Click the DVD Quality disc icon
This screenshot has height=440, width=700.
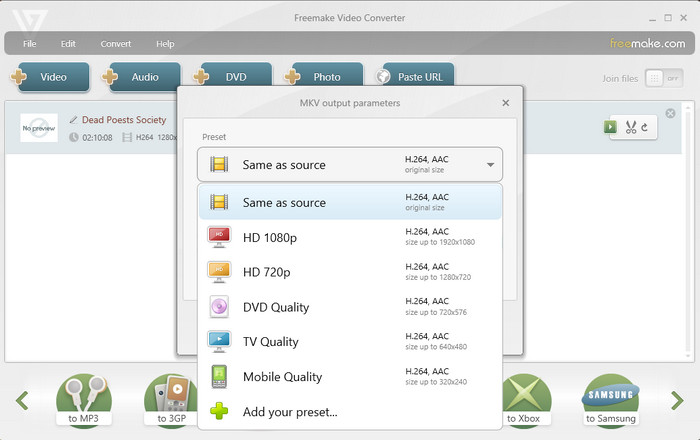click(219, 307)
